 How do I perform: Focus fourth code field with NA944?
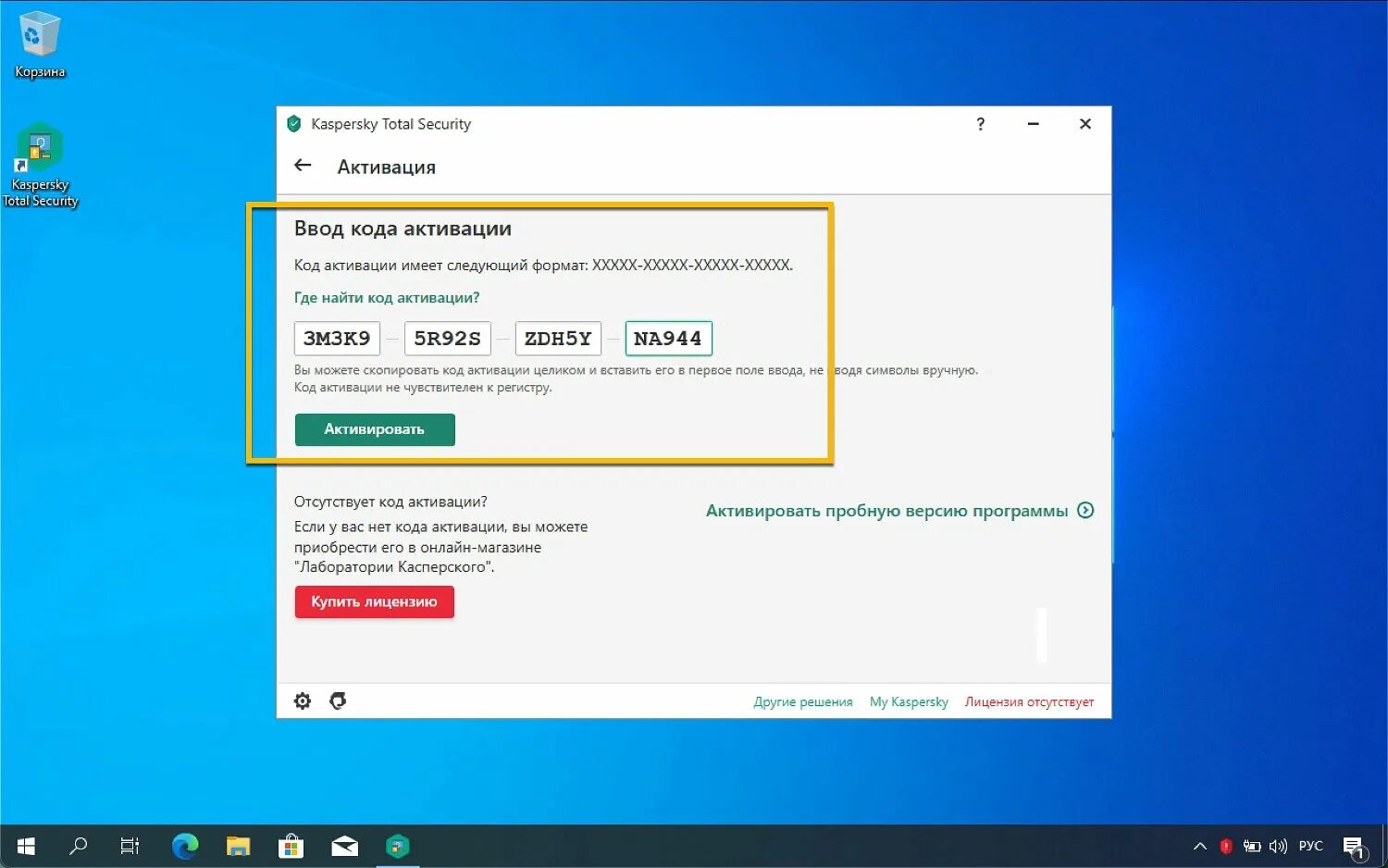tap(668, 339)
